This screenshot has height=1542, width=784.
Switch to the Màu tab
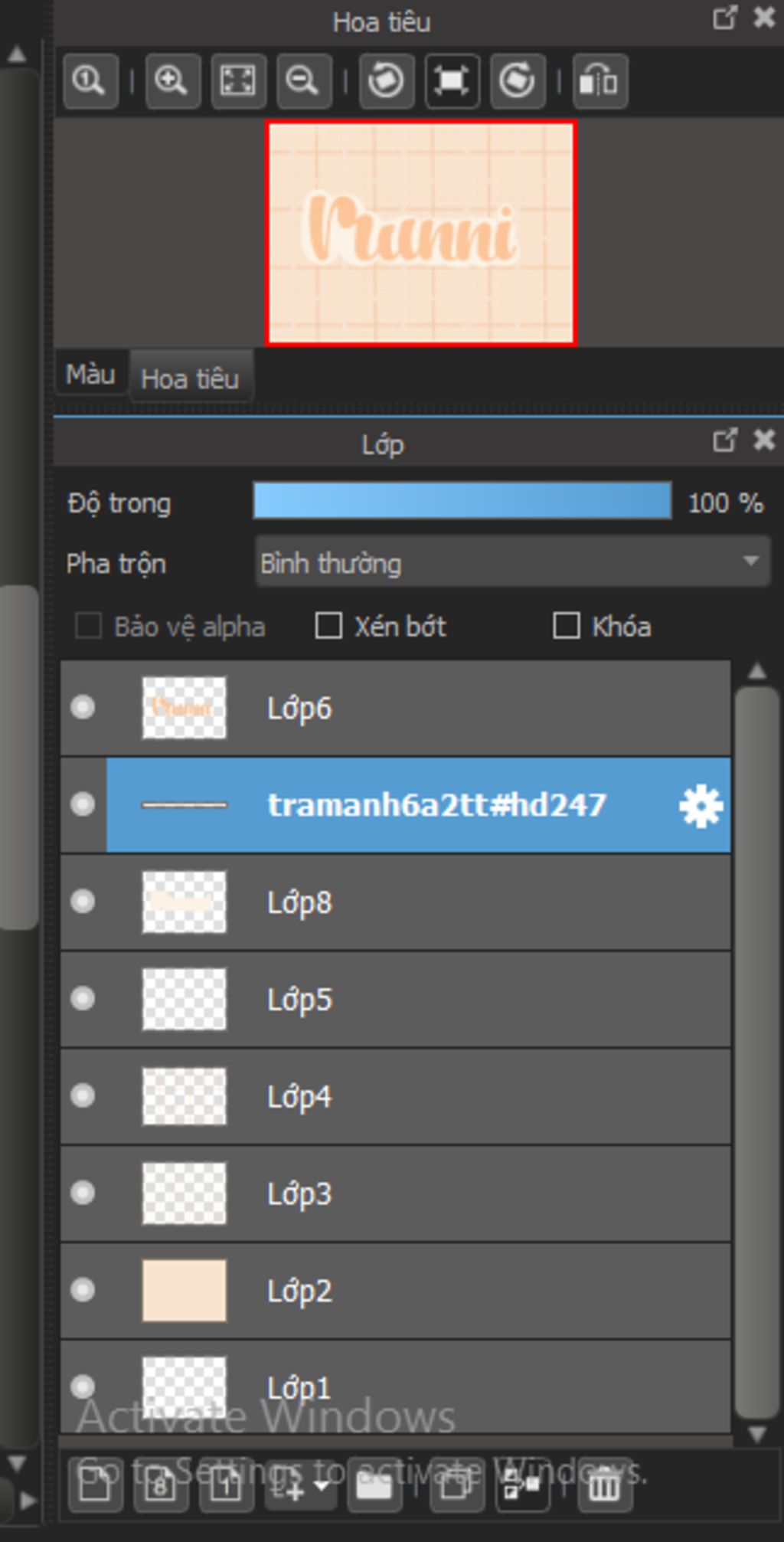coord(90,375)
